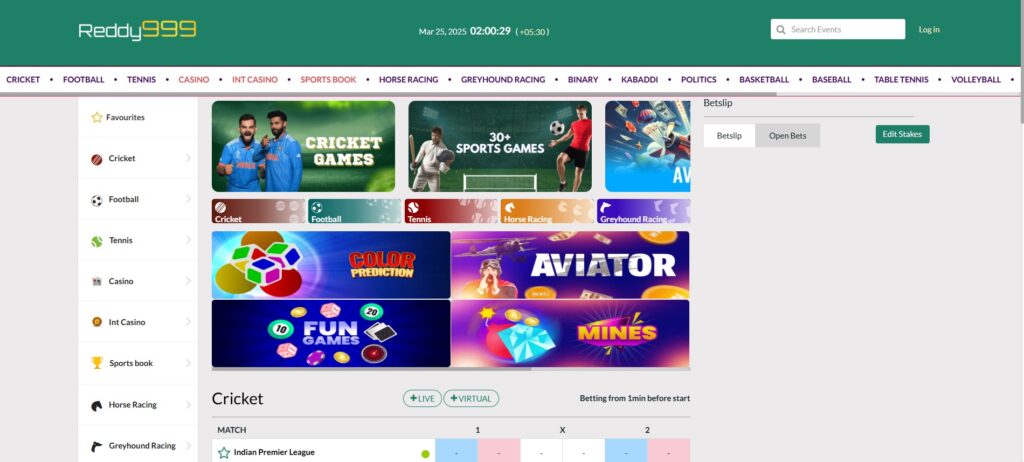The image size is (1024, 462).
Task: Expand the Casino sidebar chevron
Action: coord(188,281)
